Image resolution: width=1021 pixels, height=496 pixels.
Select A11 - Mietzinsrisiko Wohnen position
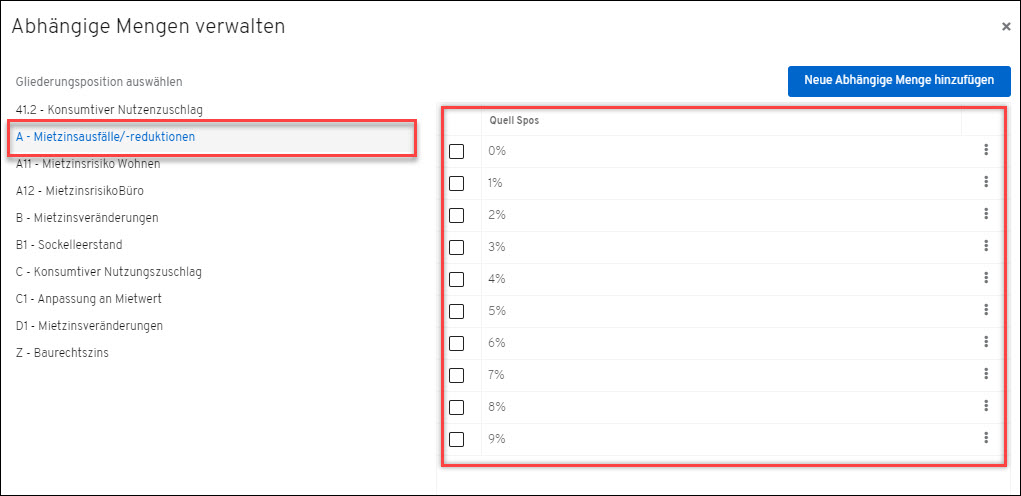click(x=88, y=164)
